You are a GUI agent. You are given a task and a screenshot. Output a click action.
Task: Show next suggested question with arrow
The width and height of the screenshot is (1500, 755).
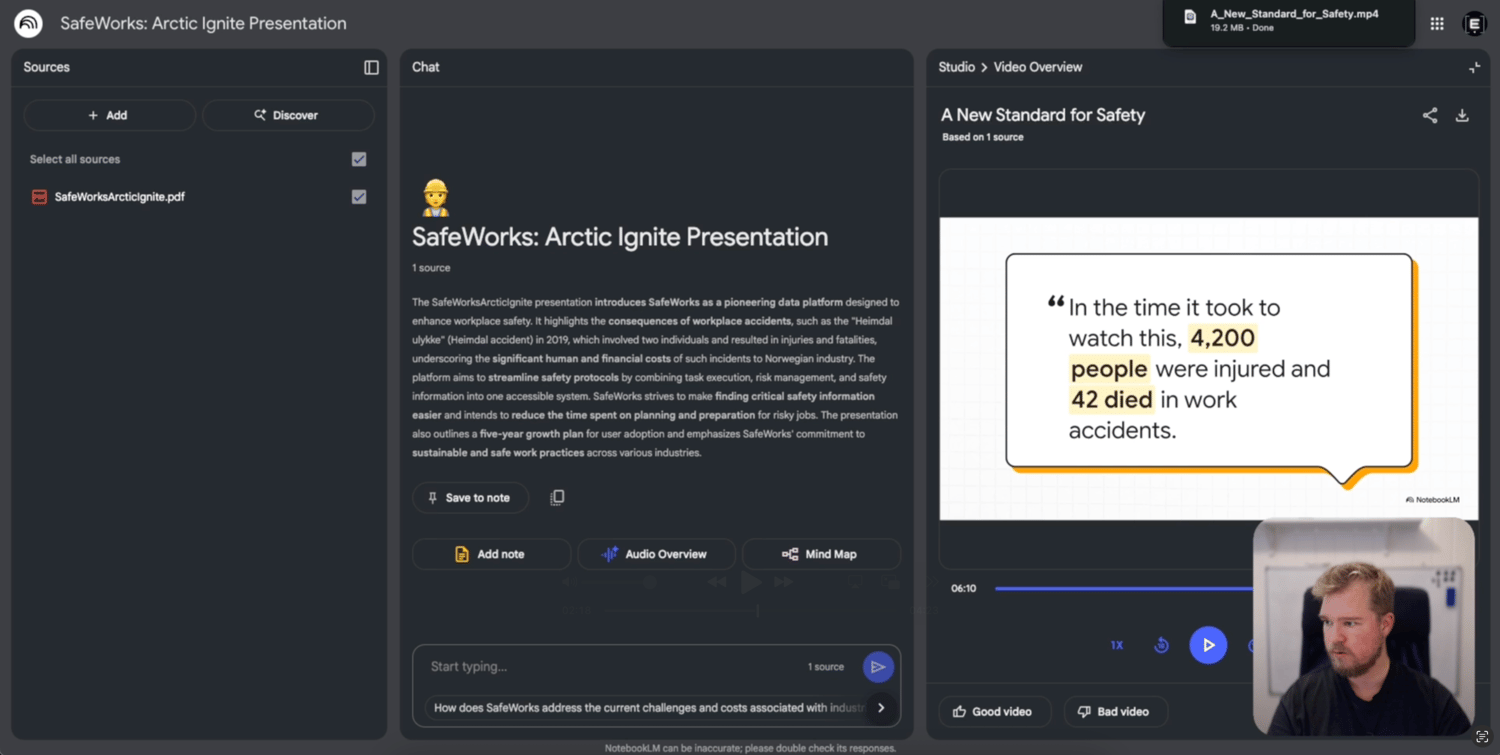(881, 708)
